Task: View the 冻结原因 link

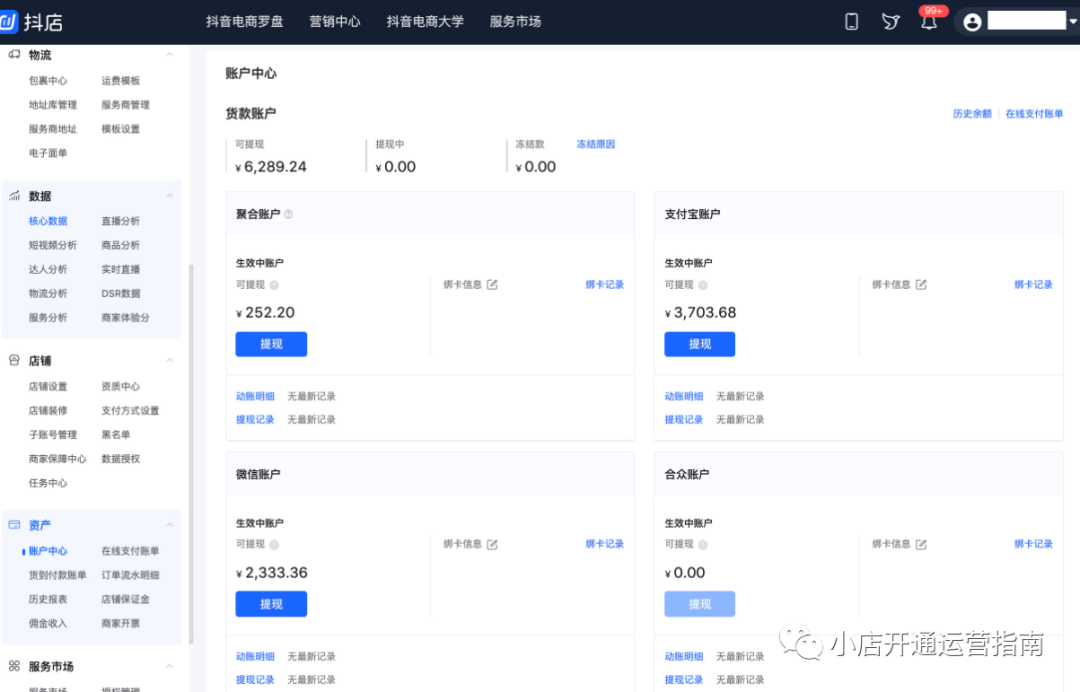Action: pos(596,144)
